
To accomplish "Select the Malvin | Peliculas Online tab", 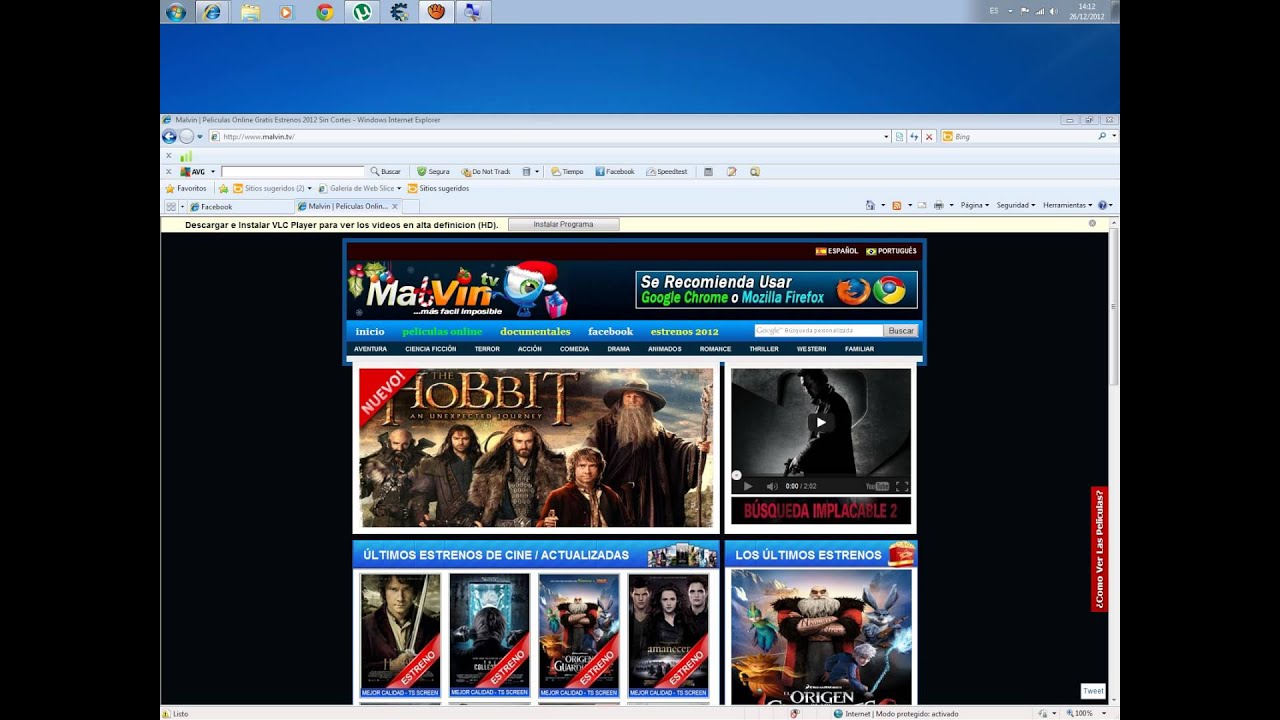I will pyautogui.click(x=348, y=206).
